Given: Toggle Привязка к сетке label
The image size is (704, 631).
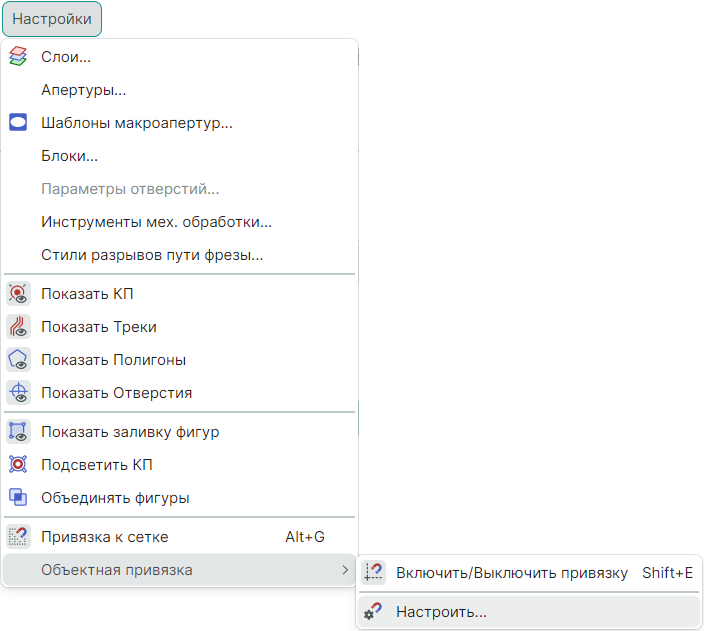Looking at the screenshot, I should (105, 537).
